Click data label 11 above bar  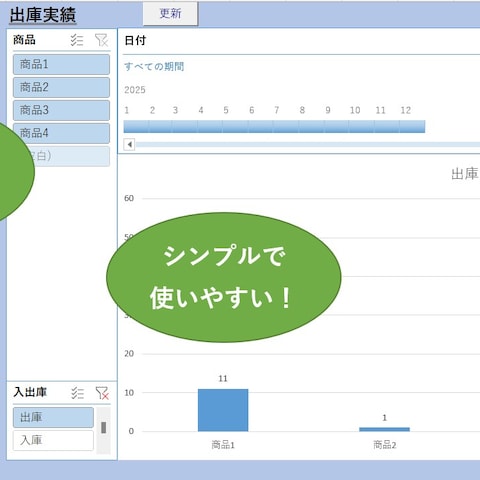pos(223,379)
